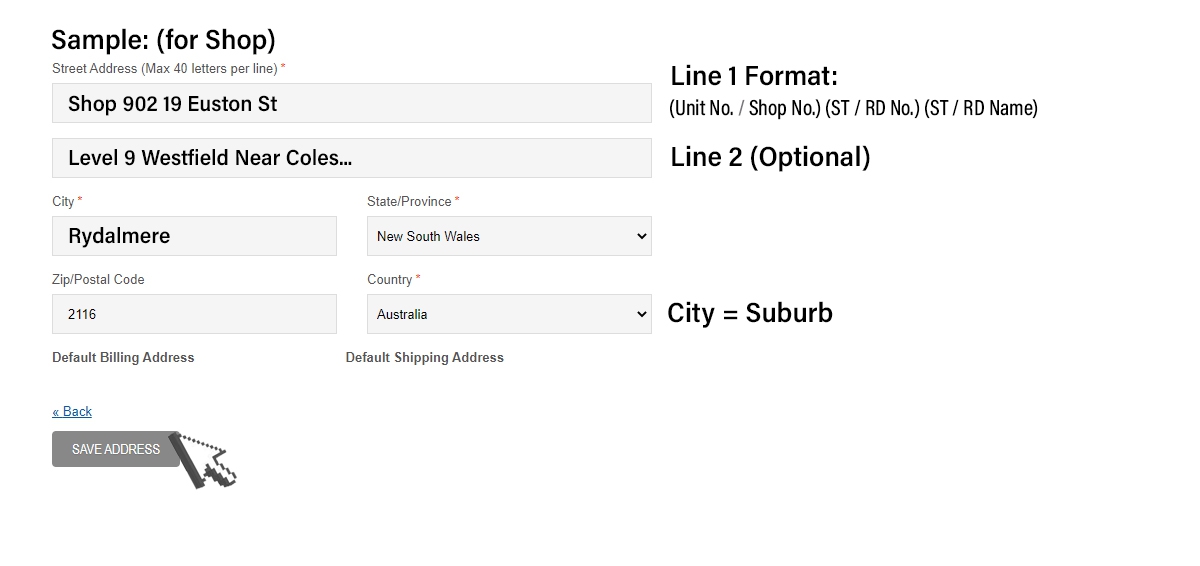Click the chevron arrow on the State/Province select
This screenshot has height=566, width=1200.
(x=641, y=236)
